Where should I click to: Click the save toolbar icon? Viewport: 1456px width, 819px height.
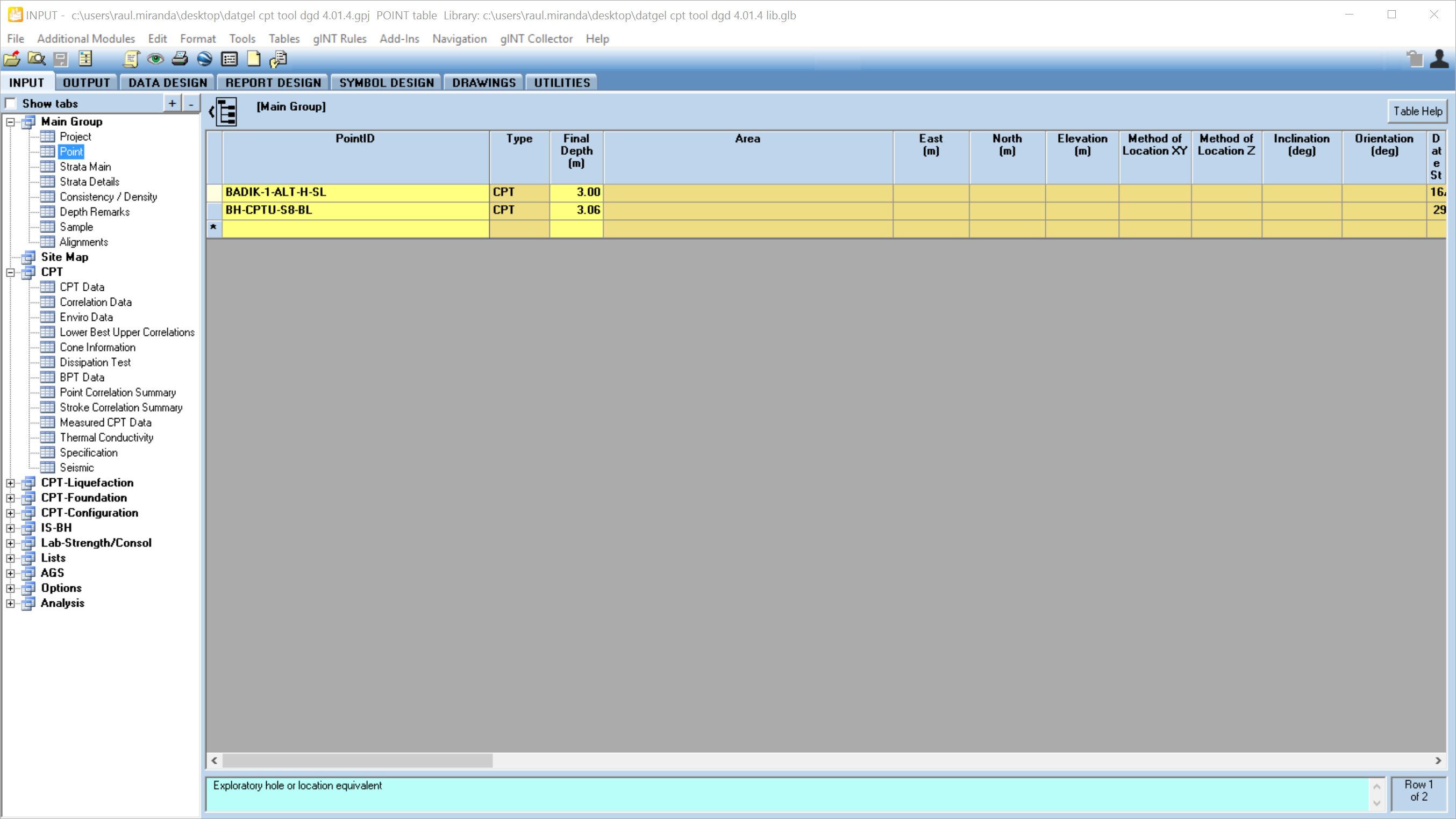click(x=60, y=59)
